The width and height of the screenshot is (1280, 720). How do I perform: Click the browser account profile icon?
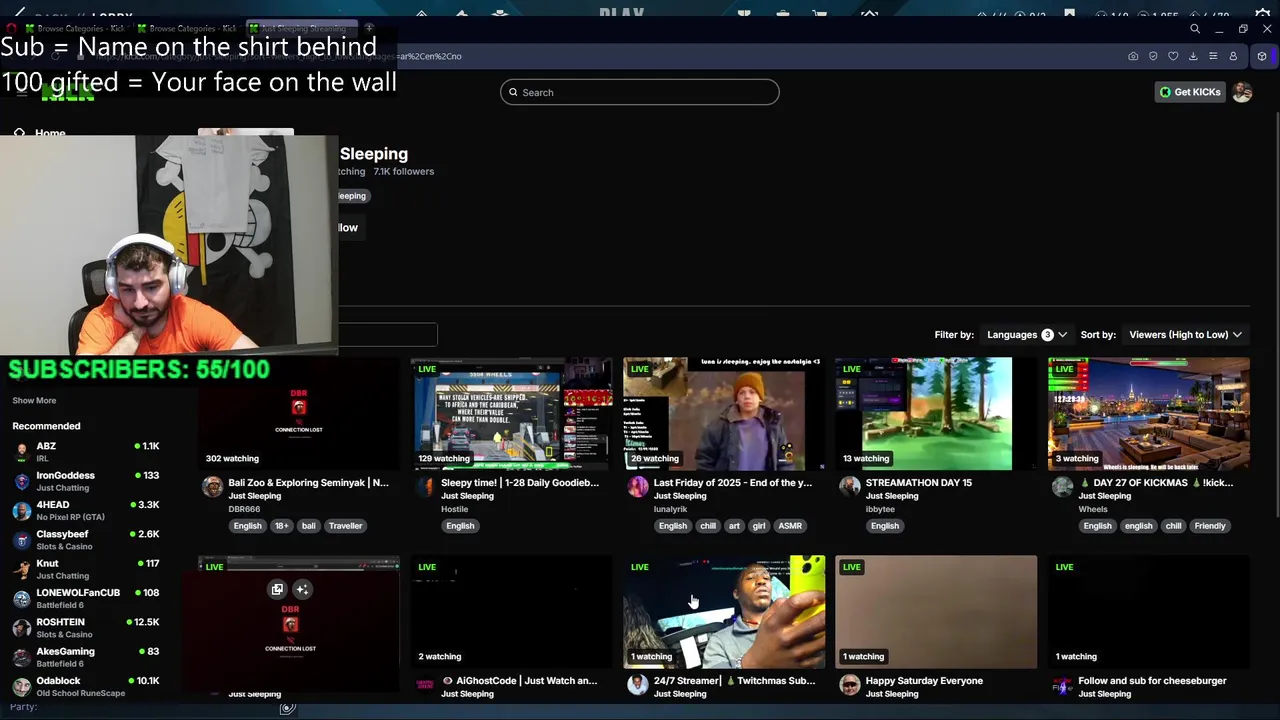pos(1233,56)
